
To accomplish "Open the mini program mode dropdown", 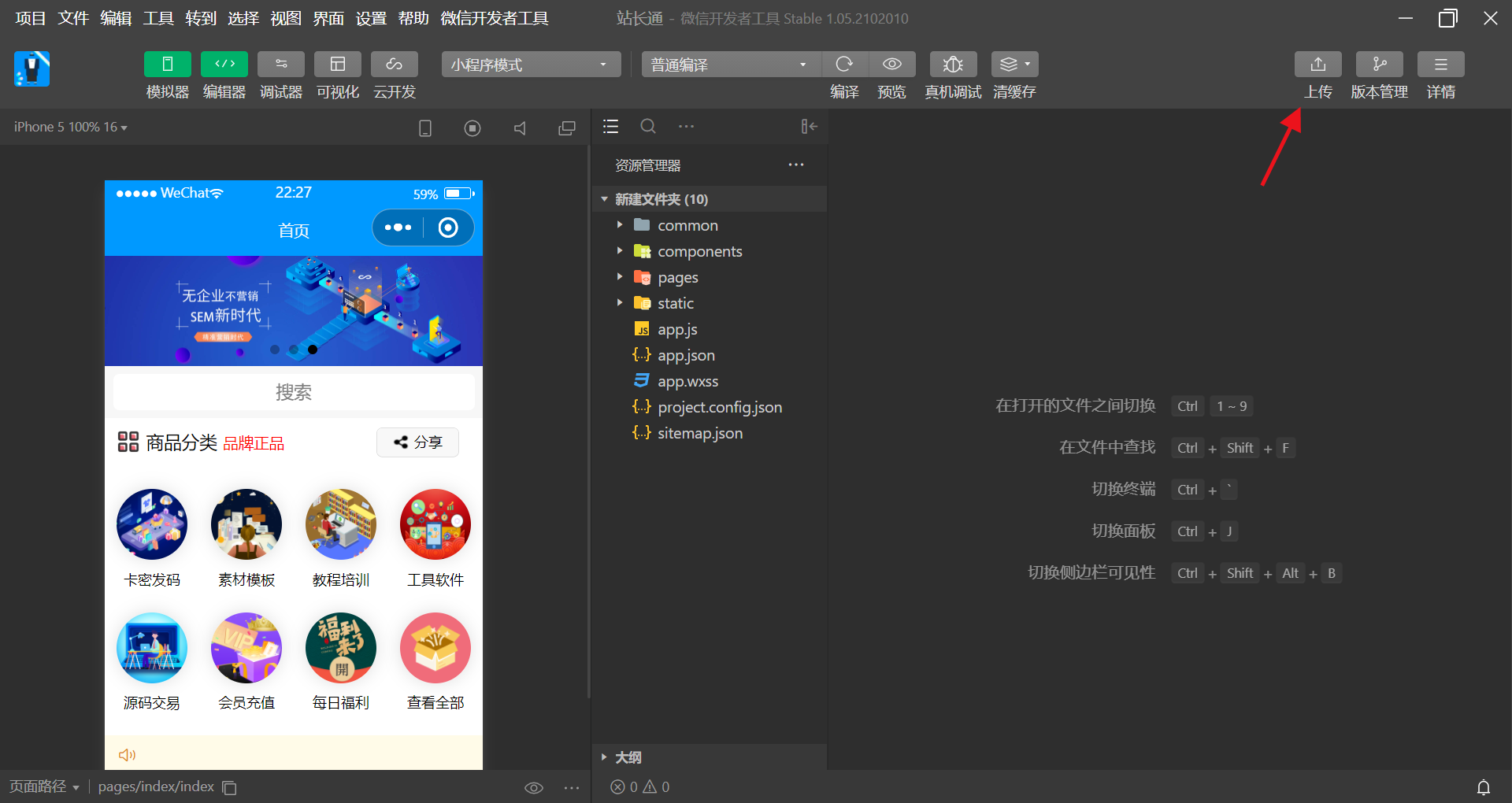I will [531, 65].
